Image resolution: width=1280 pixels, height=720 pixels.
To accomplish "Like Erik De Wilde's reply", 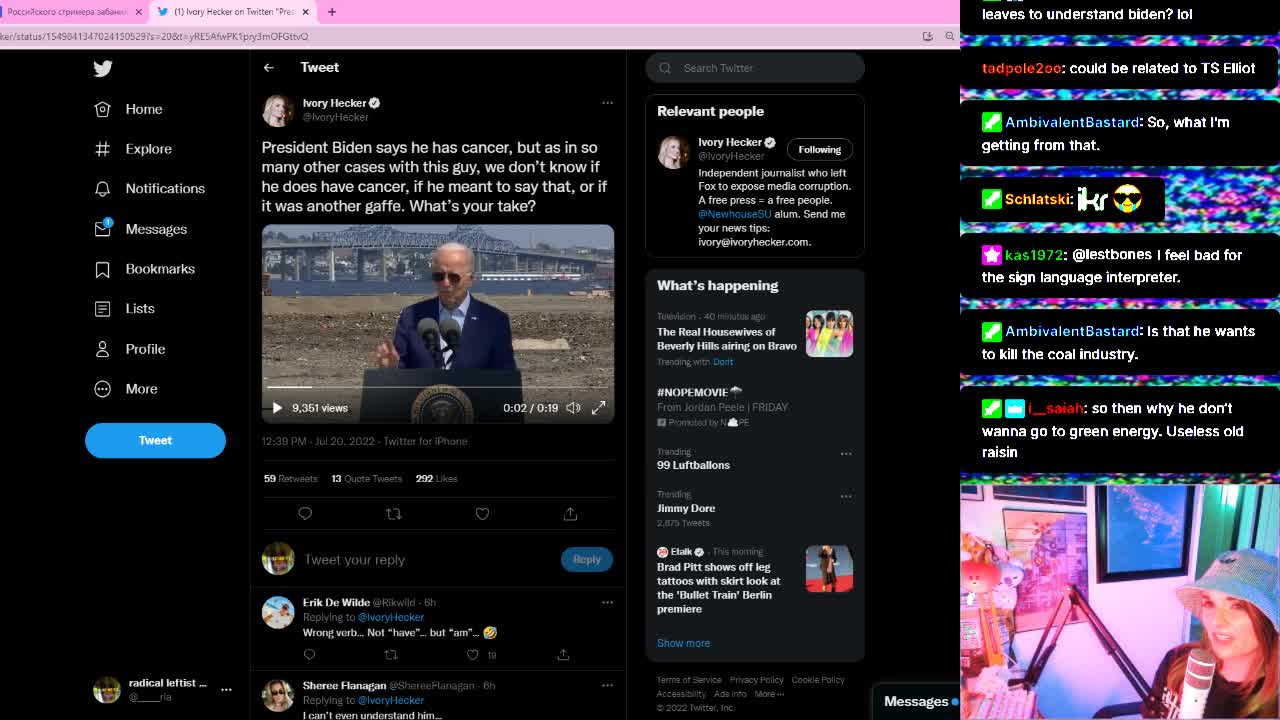I will [473, 655].
